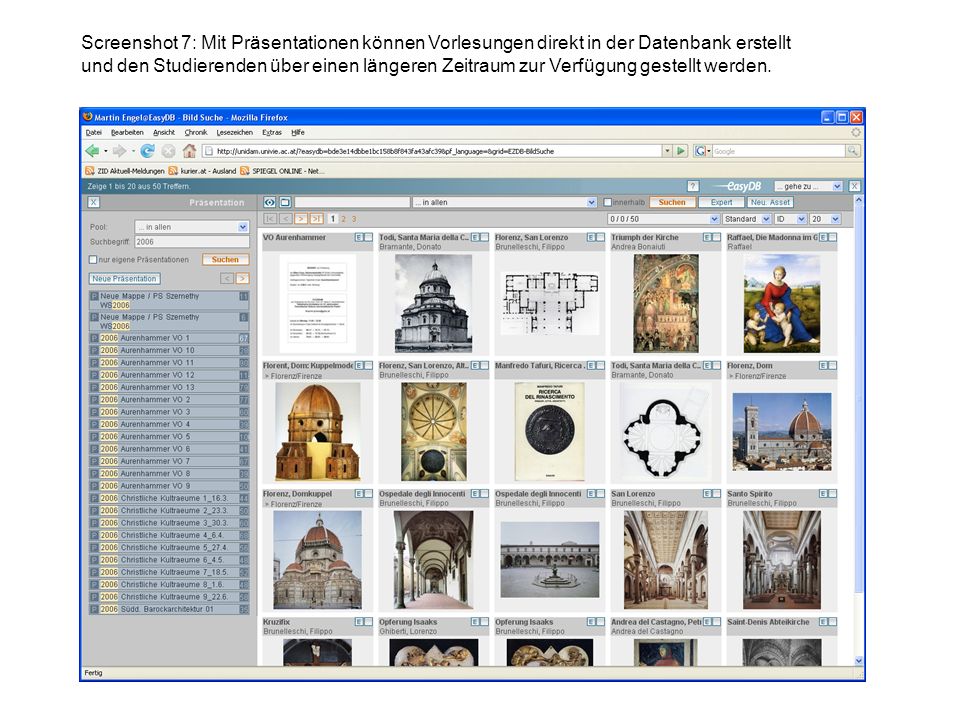This screenshot has width=960, height=720.
Task: Click the E icon on Triumph der Kirche card
Action: coord(707,238)
